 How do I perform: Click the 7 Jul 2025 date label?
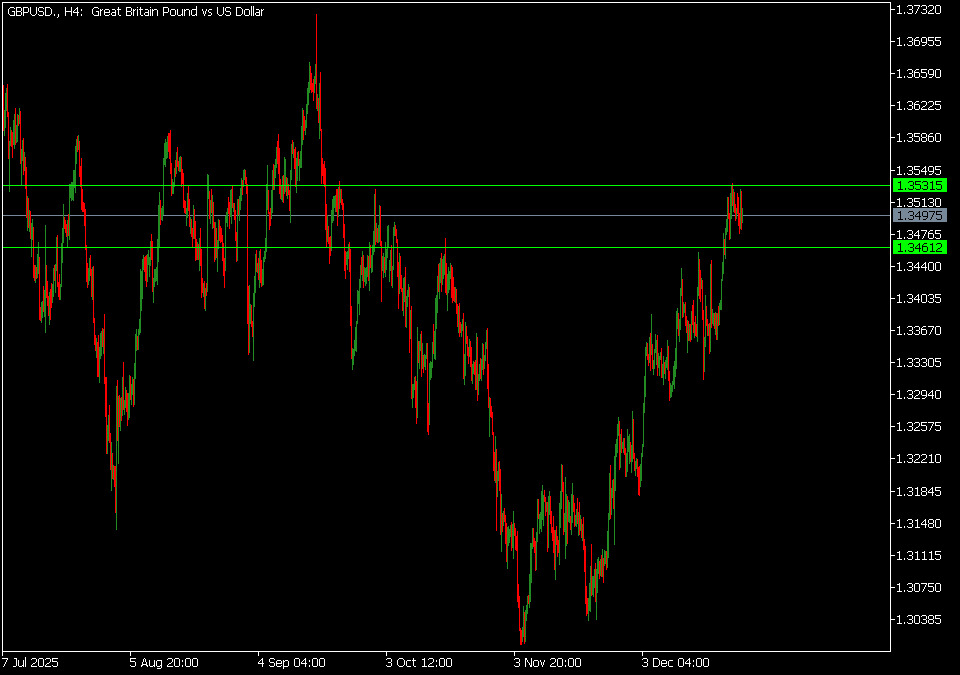(x=33, y=662)
